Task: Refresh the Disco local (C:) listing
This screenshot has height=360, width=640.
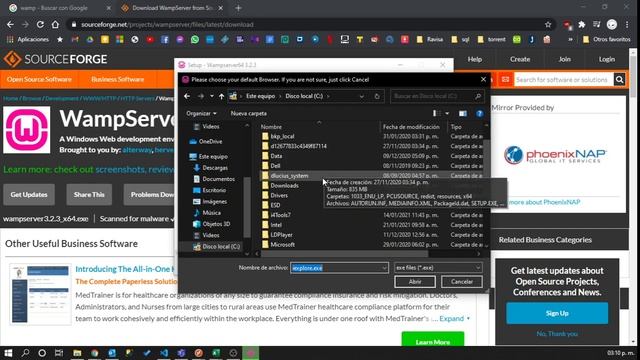Action: click(377, 96)
